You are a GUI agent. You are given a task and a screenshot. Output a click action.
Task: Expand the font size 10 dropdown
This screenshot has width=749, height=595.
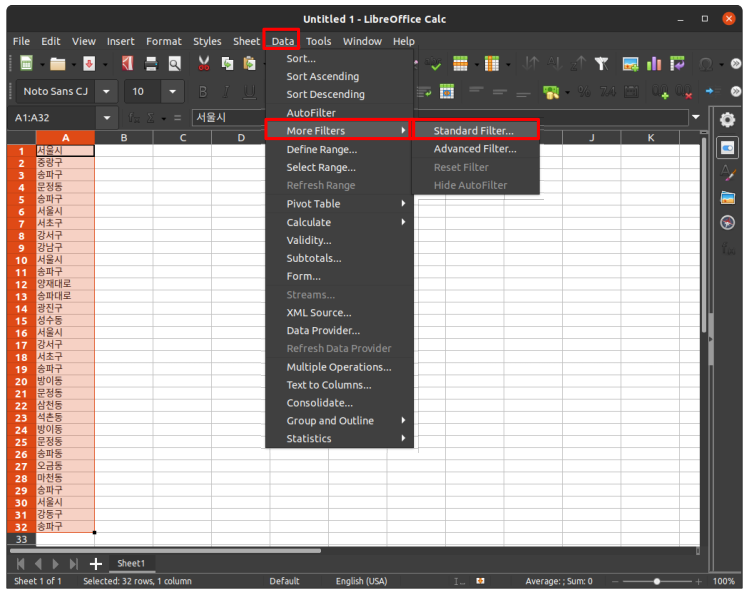coord(172,91)
